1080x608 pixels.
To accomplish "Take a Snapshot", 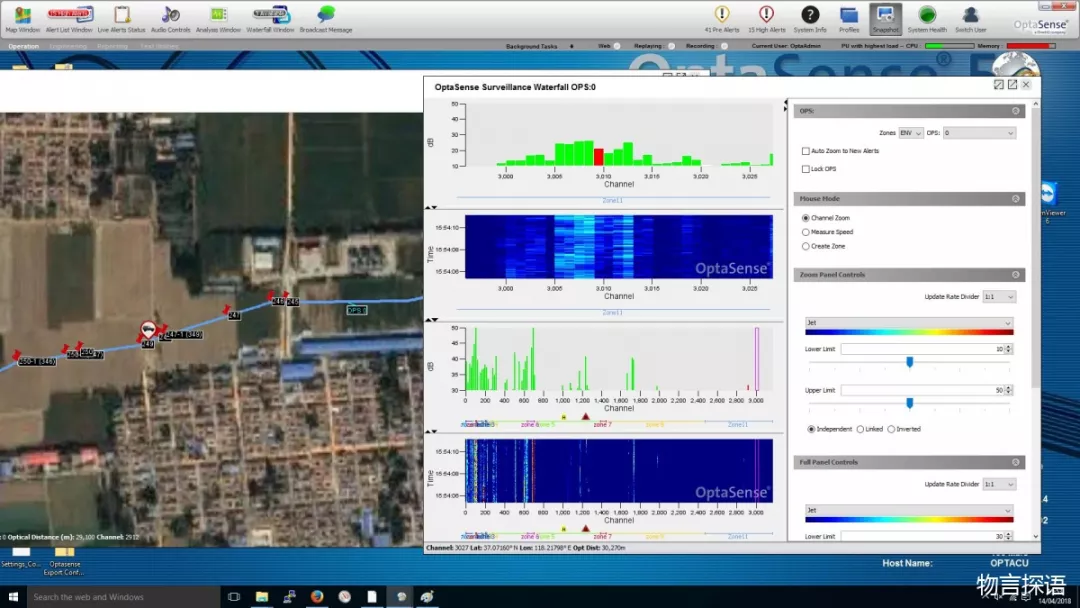I will pyautogui.click(x=885, y=19).
